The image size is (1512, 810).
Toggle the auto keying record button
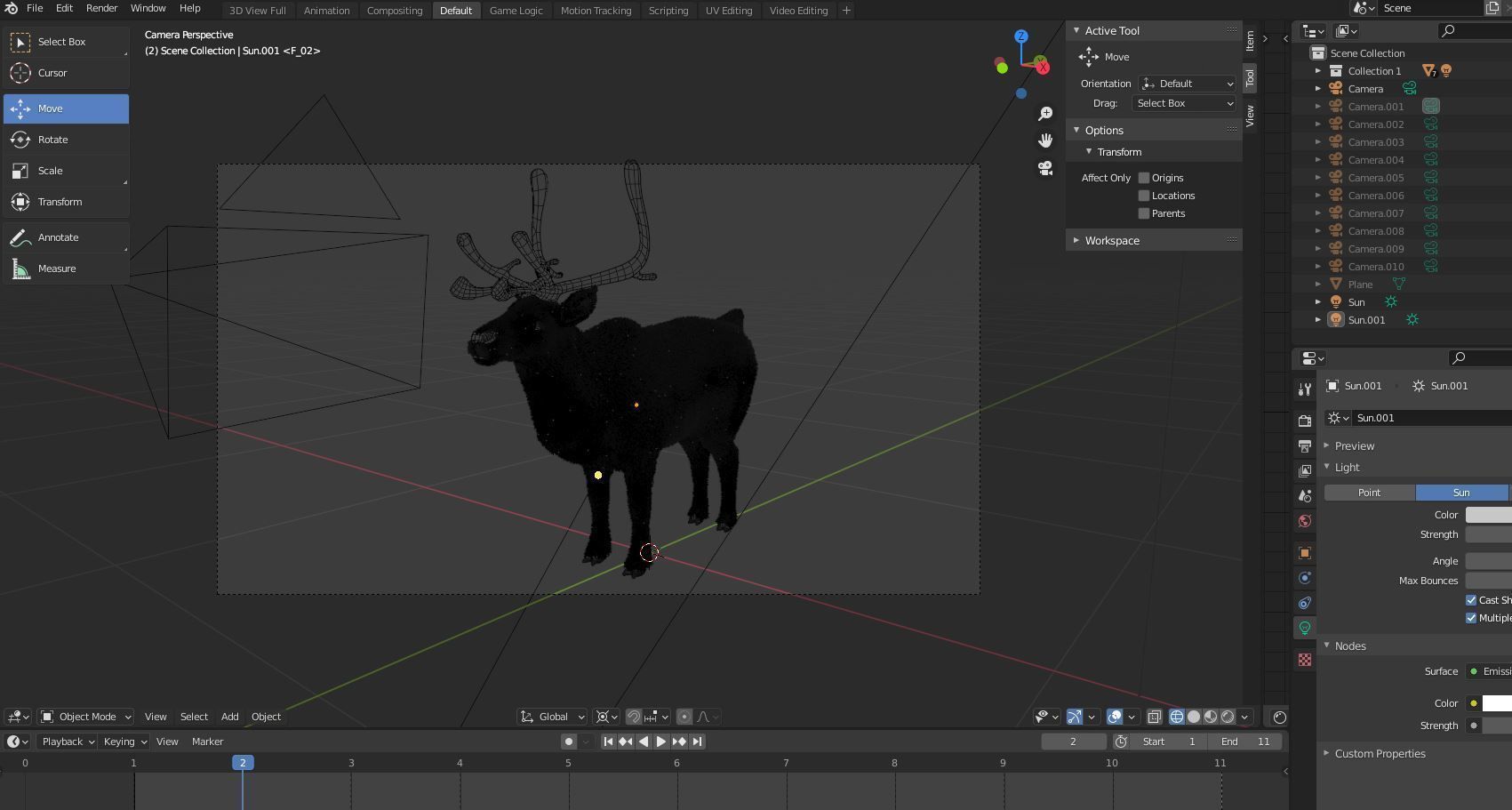pos(568,742)
